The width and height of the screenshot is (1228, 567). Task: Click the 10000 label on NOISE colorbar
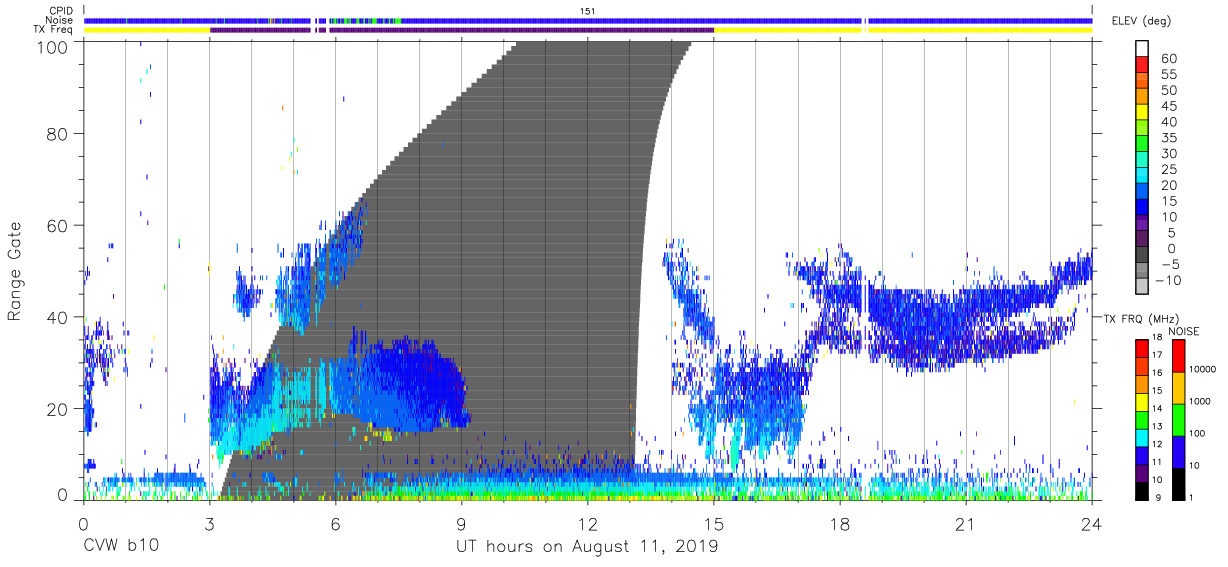[1204, 368]
